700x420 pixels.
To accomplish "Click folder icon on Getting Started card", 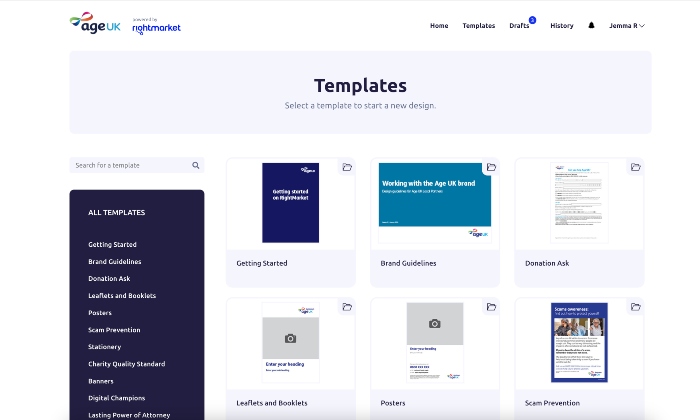I will [347, 167].
